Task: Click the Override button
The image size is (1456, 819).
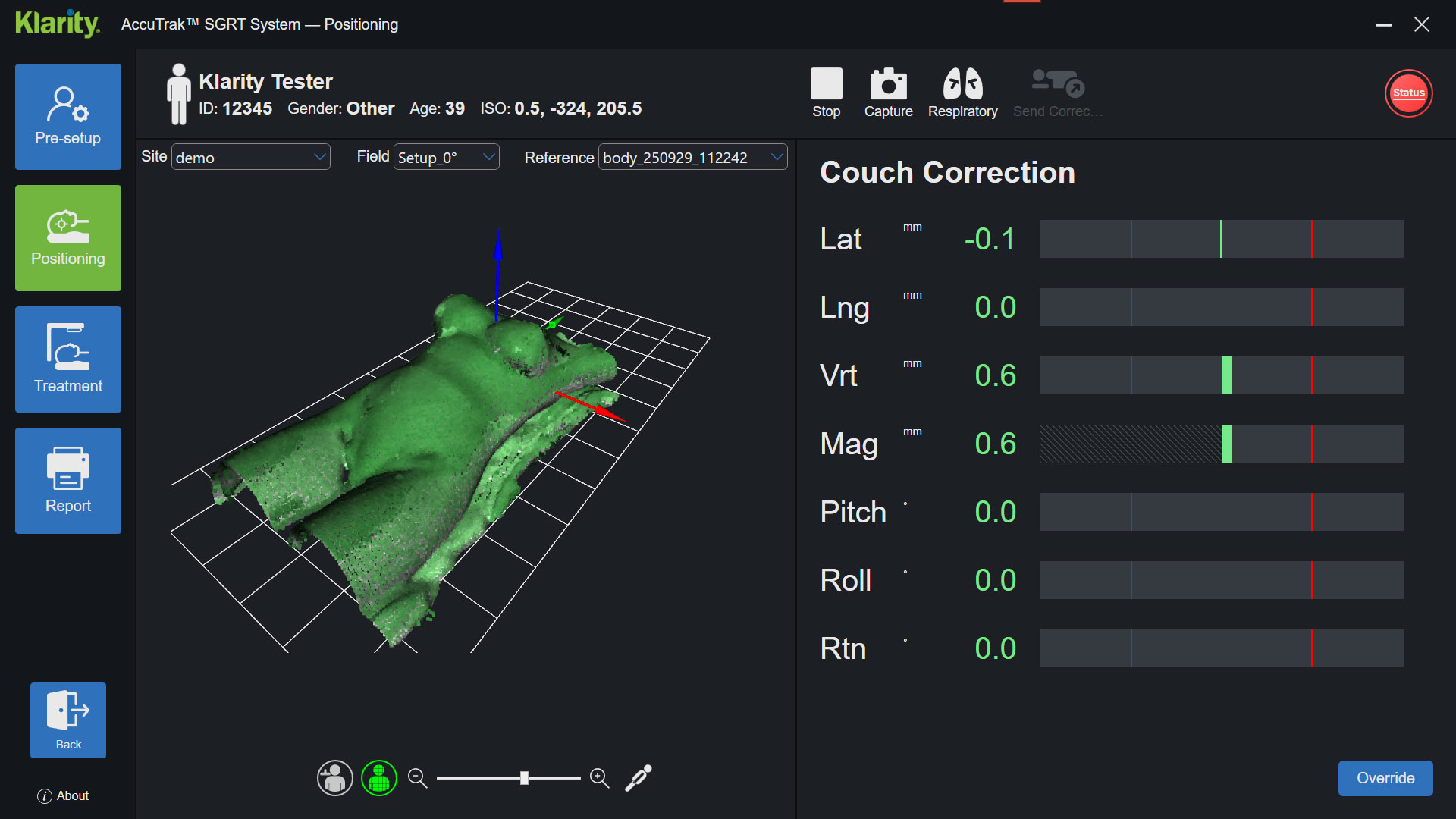Action: [x=1385, y=778]
